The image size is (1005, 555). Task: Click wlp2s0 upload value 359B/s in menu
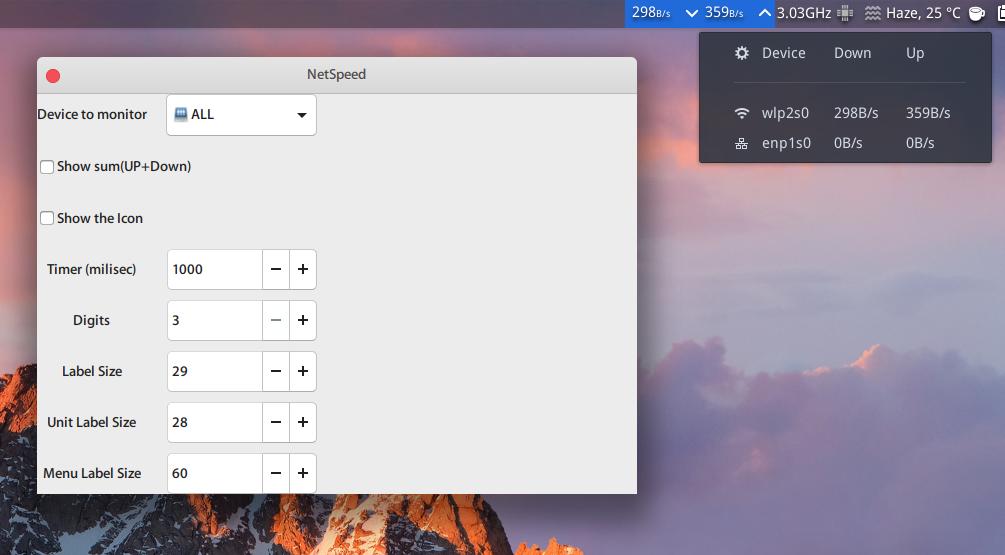coord(927,113)
